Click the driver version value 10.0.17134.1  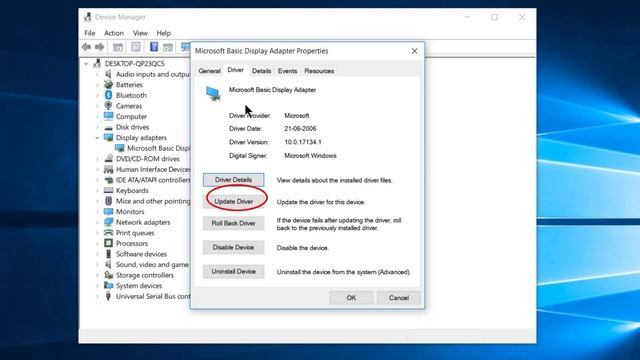303,142
